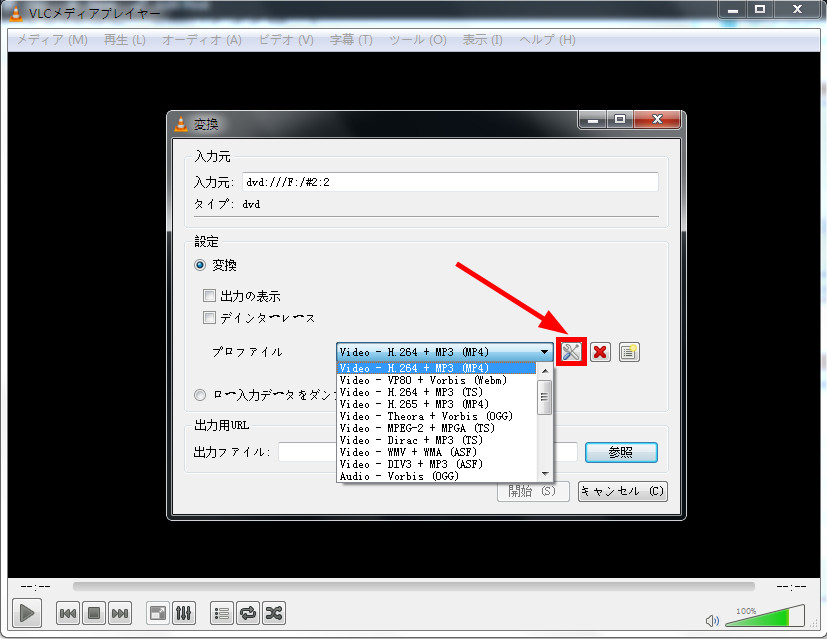Select the 変換 radio button

pyautogui.click(x=200, y=265)
